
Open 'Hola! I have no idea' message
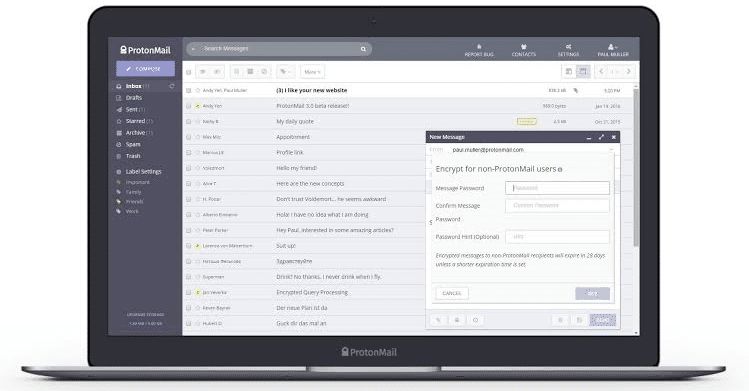point(322,215)
